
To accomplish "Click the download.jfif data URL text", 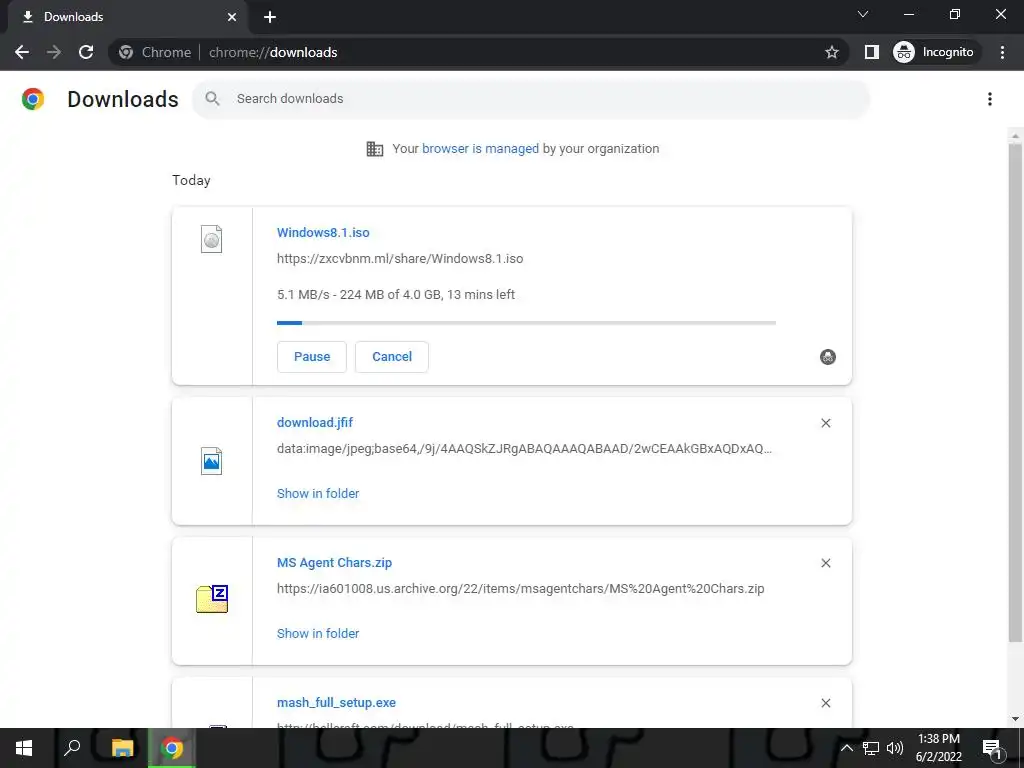I will [x=524, y=449].
